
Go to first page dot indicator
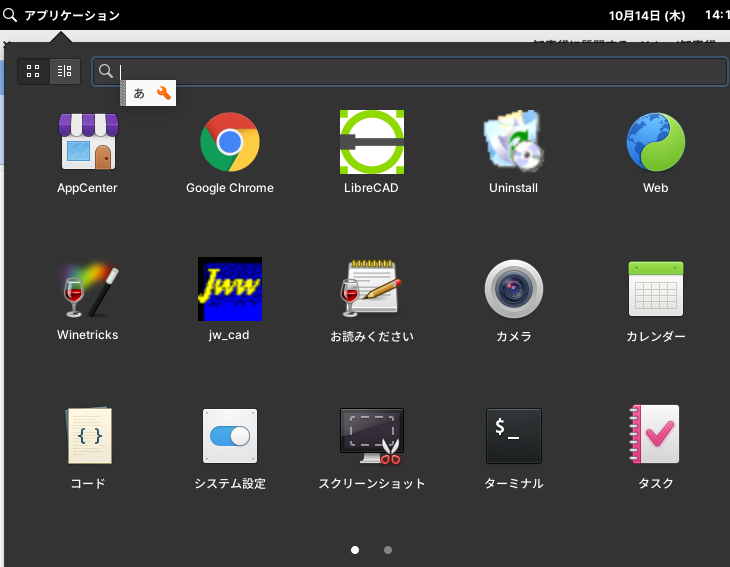tap(355, 550)
